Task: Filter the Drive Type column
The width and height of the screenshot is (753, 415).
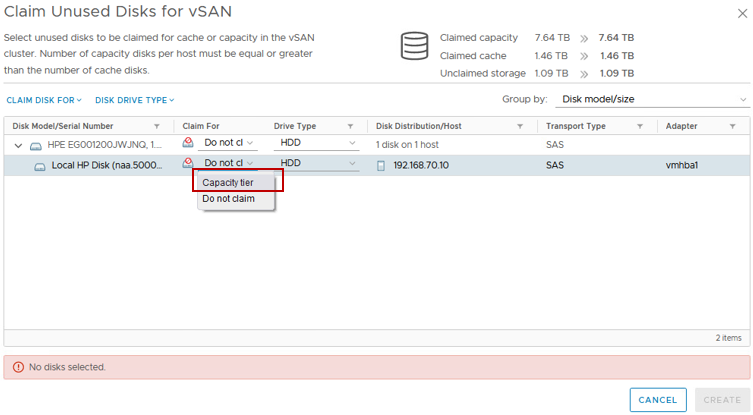Action: (x=350, y=126)
